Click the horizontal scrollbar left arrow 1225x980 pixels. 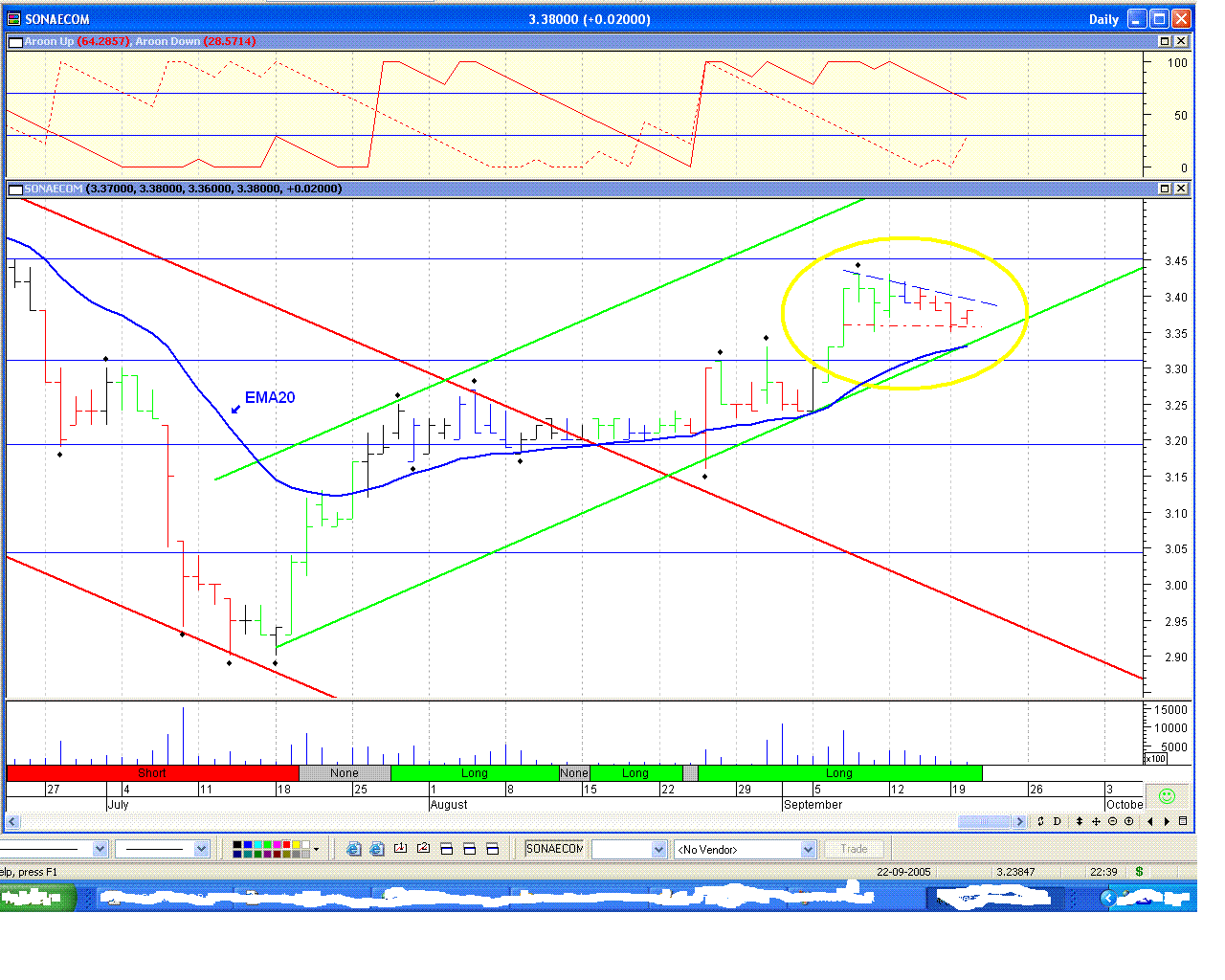(12, 821)
